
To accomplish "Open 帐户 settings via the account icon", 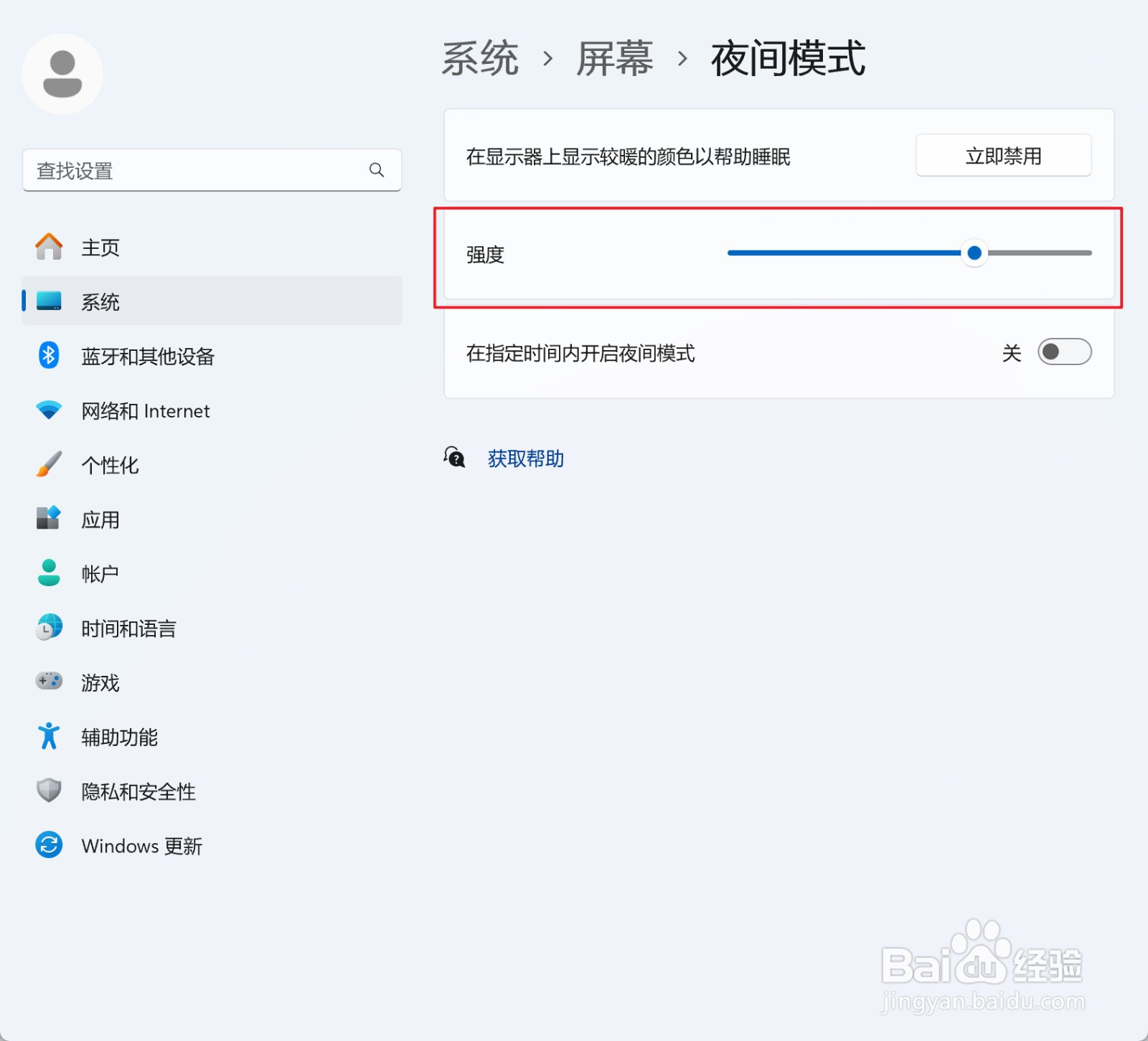I will point(47,573).
